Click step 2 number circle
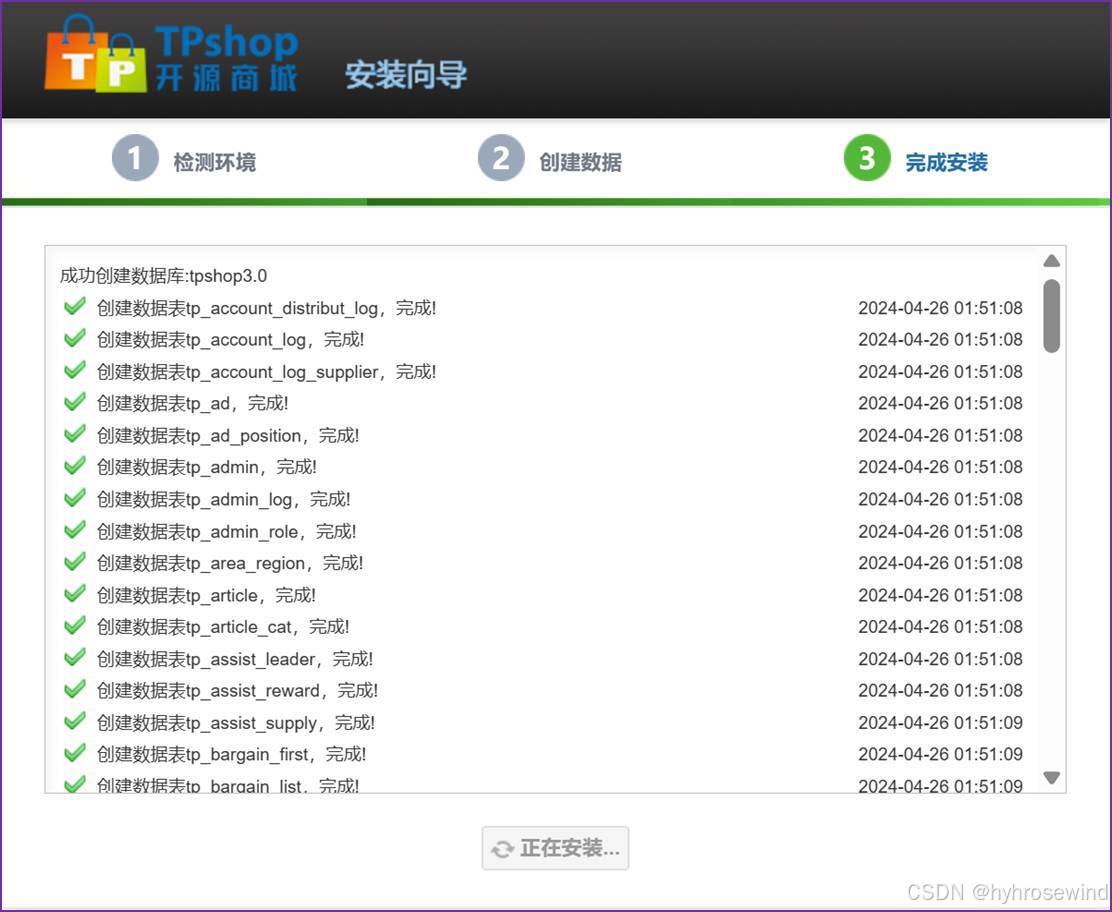This screenshot has height=912, width=1112. [501, 158]
